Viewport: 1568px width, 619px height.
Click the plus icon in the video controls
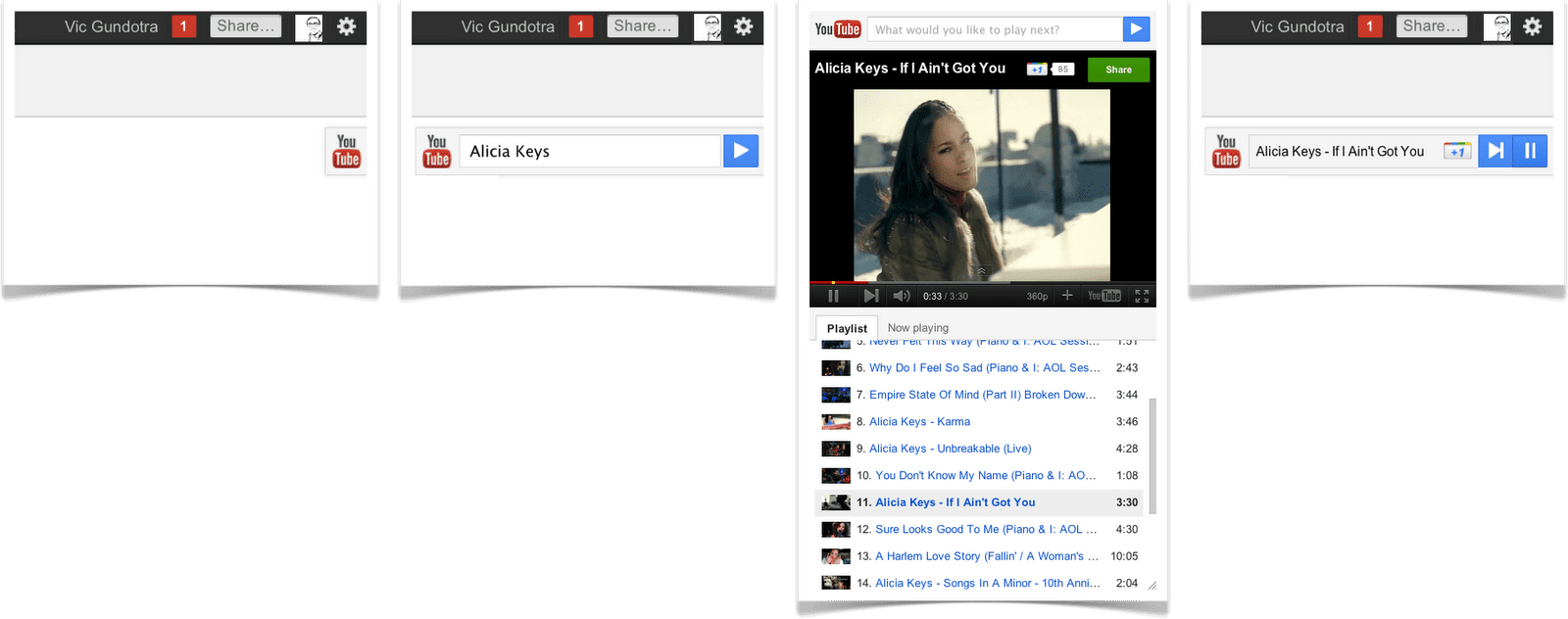1067,296
